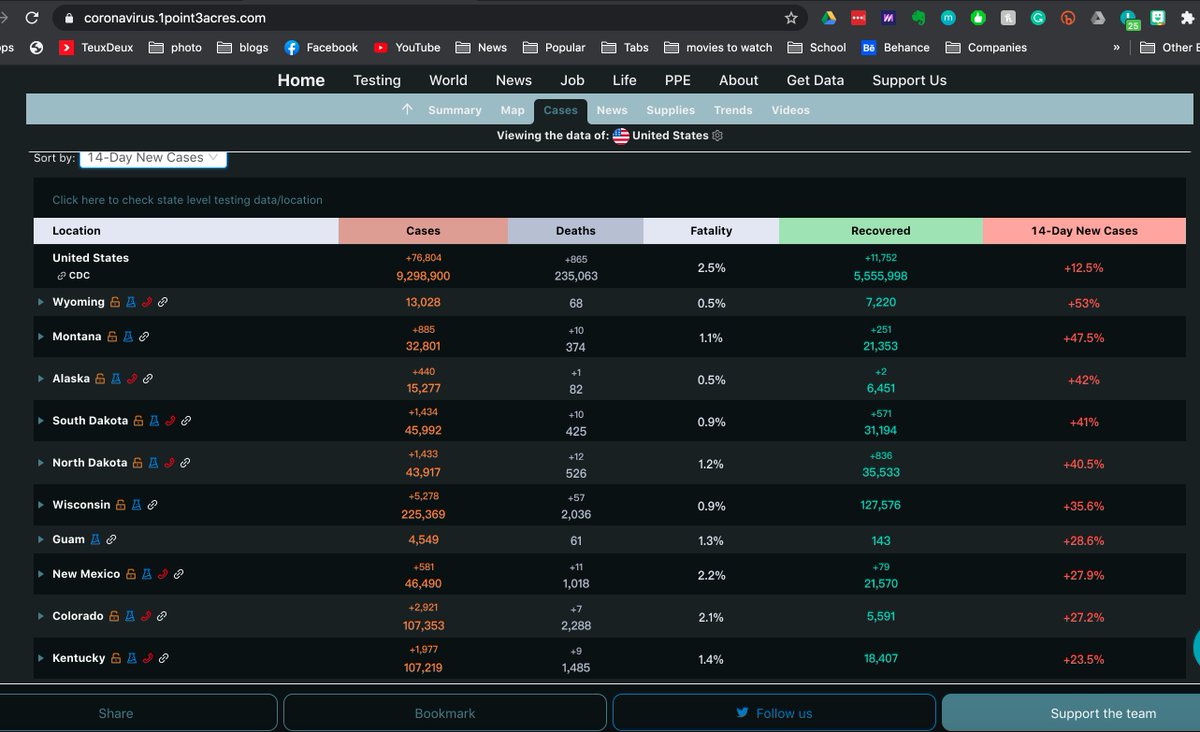Bookmark this page with the star icon

(791, 18)
